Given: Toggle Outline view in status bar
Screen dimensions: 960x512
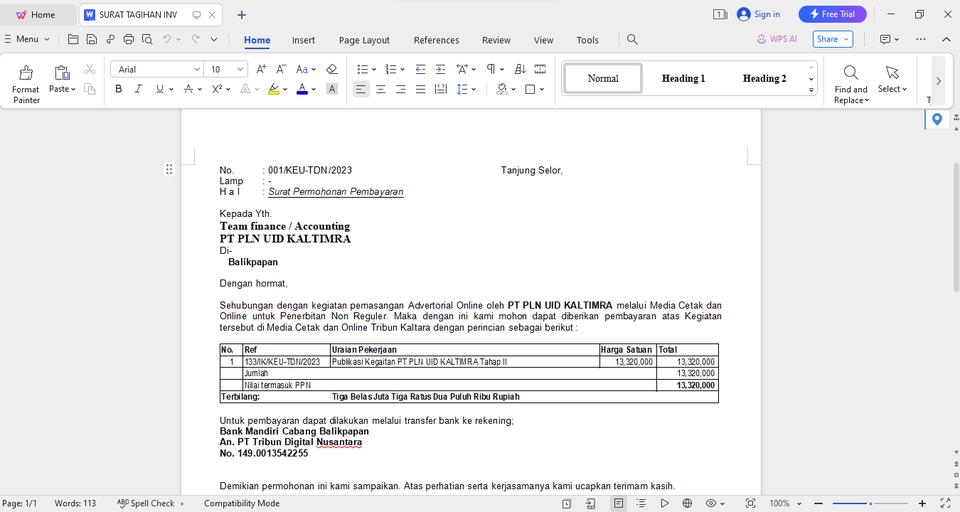Looking at the screenshot, I should pyautogui.click(x=641, y=503).
